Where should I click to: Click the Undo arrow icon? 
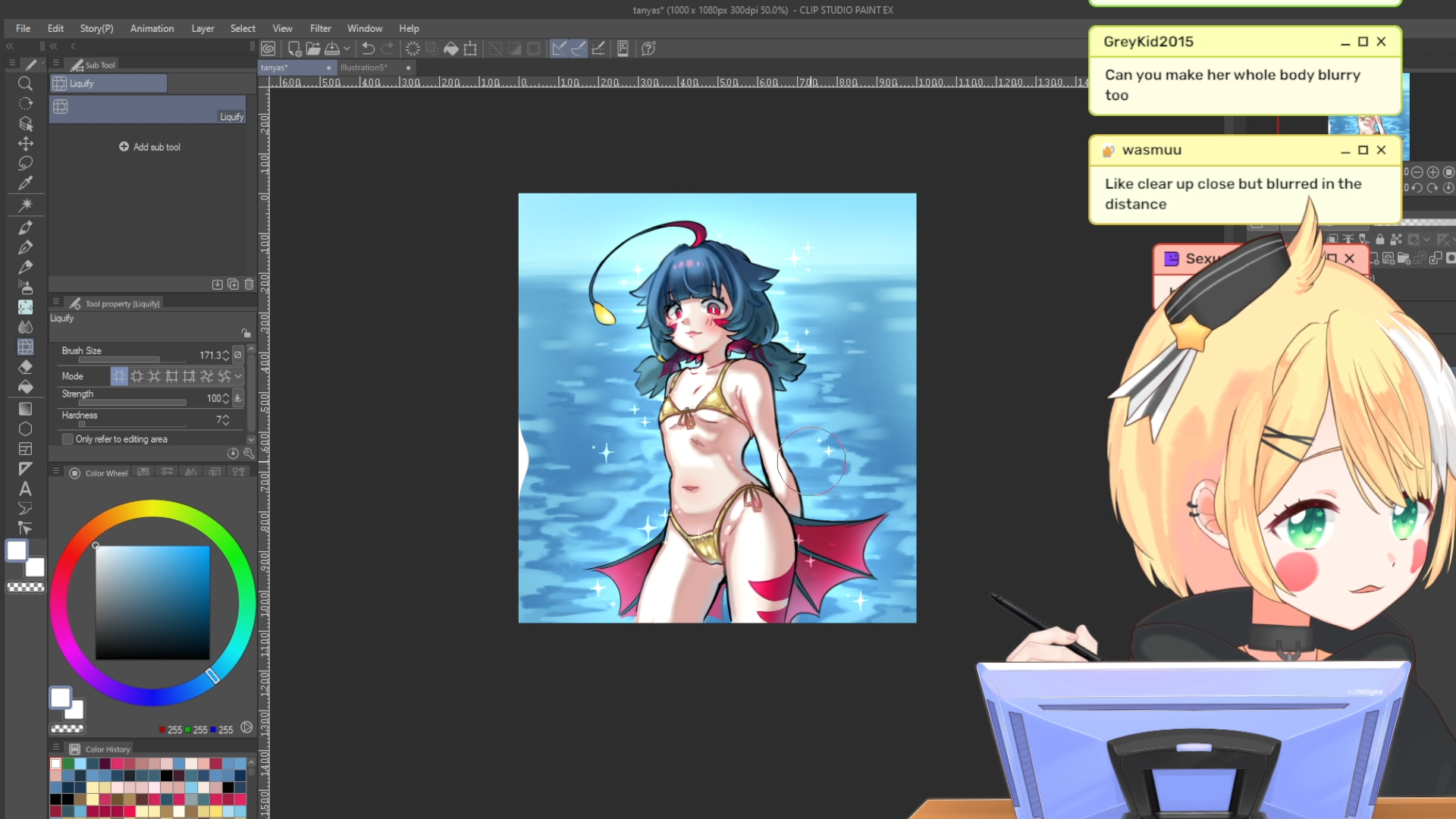click(368, 49)
